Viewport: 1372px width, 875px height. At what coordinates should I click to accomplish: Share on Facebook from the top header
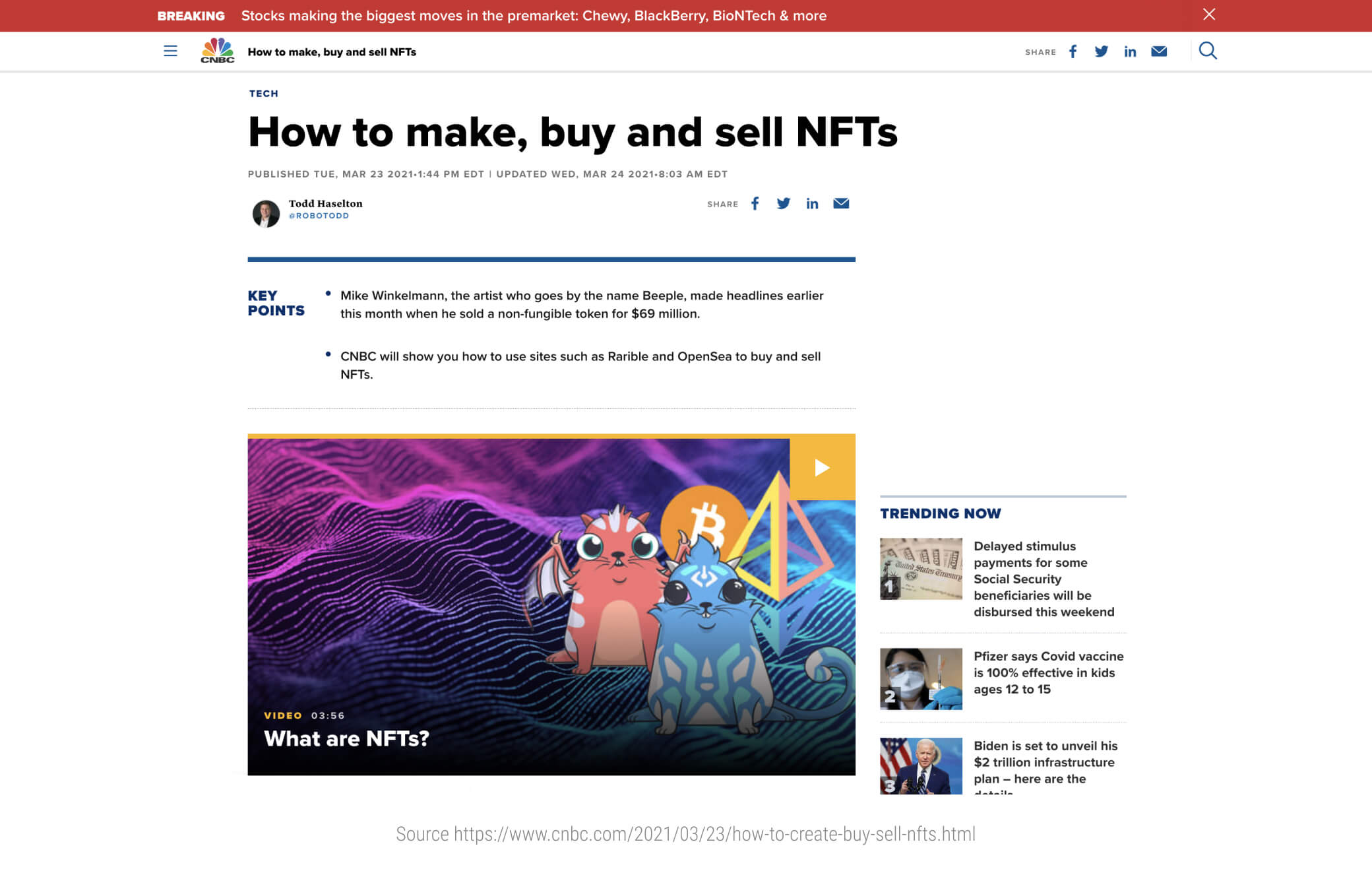pyautogui.click(x=1073, y=51)
